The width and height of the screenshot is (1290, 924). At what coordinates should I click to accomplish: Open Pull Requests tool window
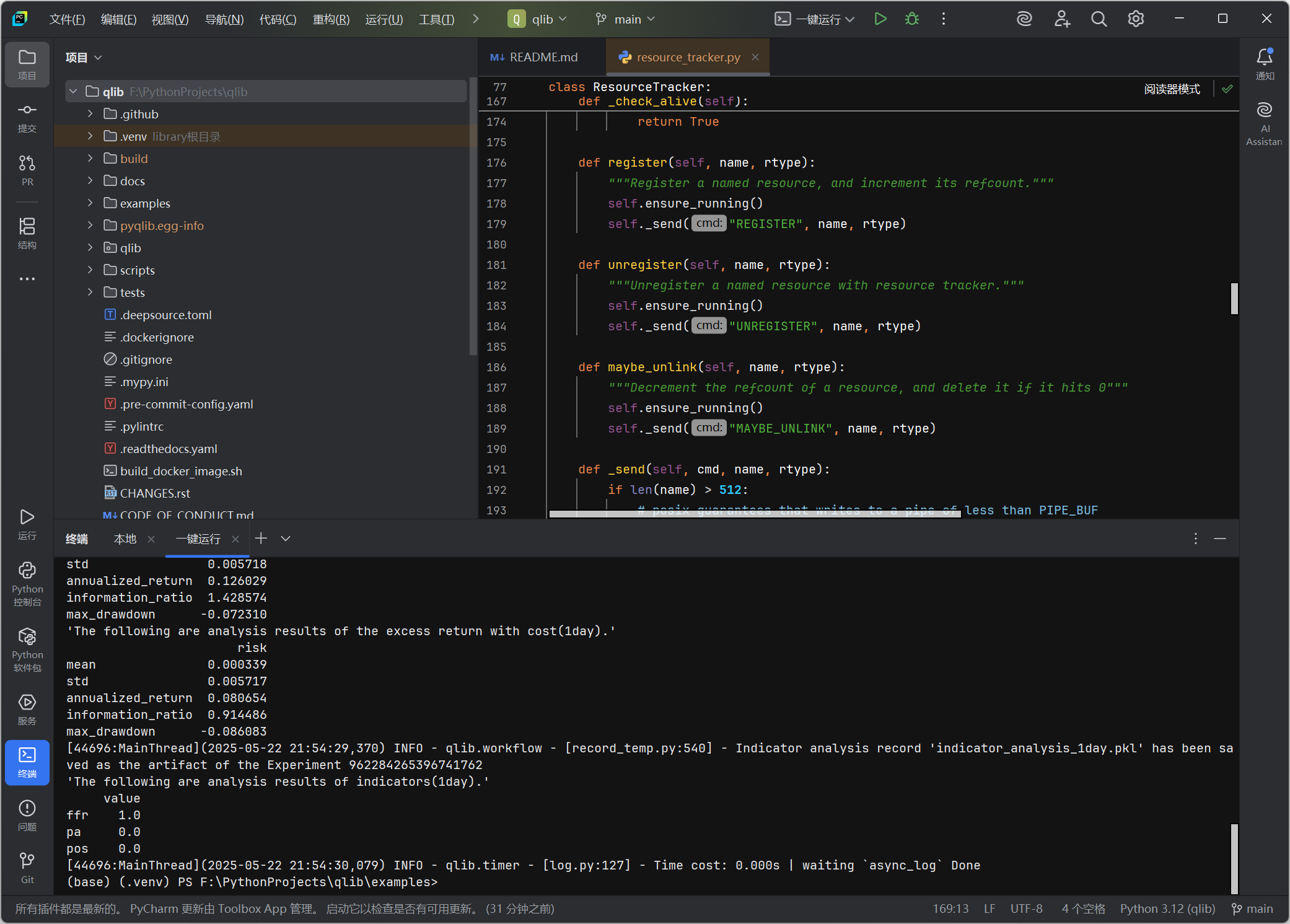pyautogui.click(x=27, y=170)
